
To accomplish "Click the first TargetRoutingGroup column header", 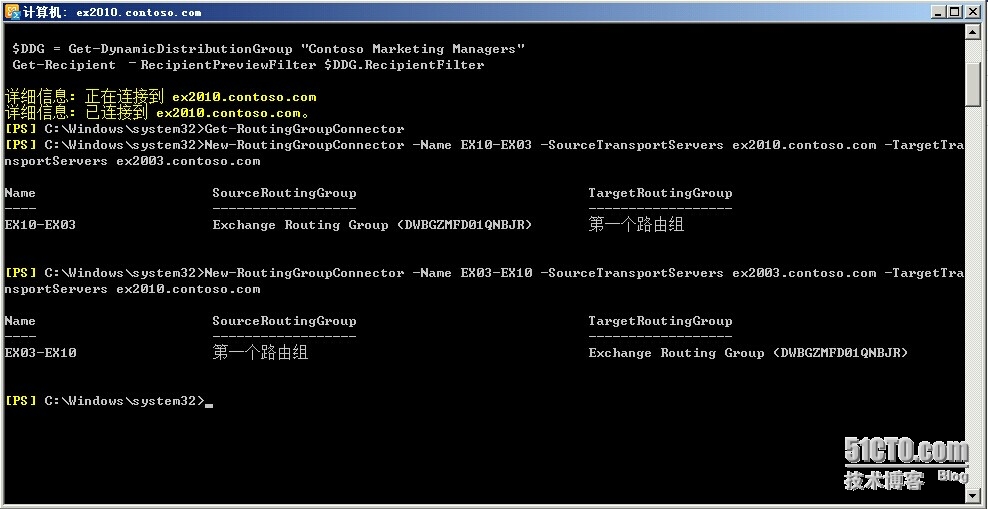I will point(660,193).
